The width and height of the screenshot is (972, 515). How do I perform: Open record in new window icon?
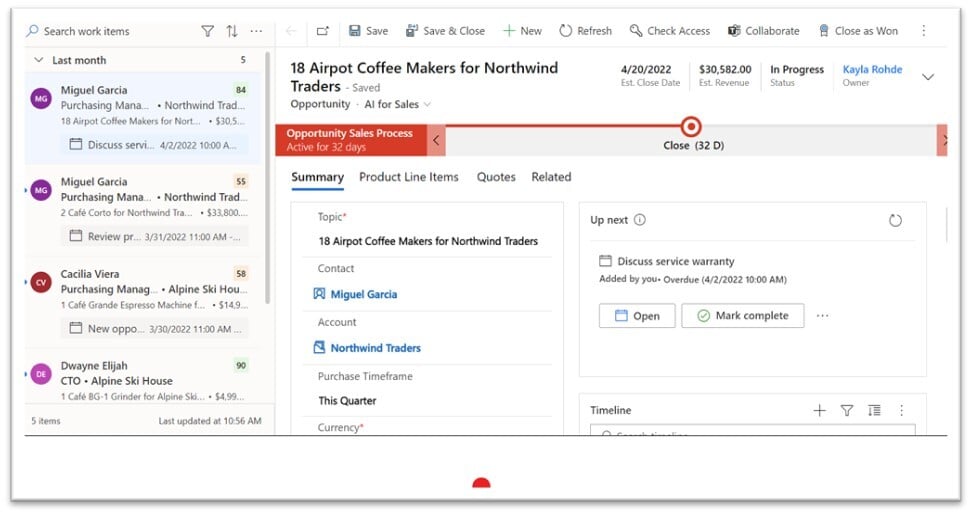pos(323,31)
